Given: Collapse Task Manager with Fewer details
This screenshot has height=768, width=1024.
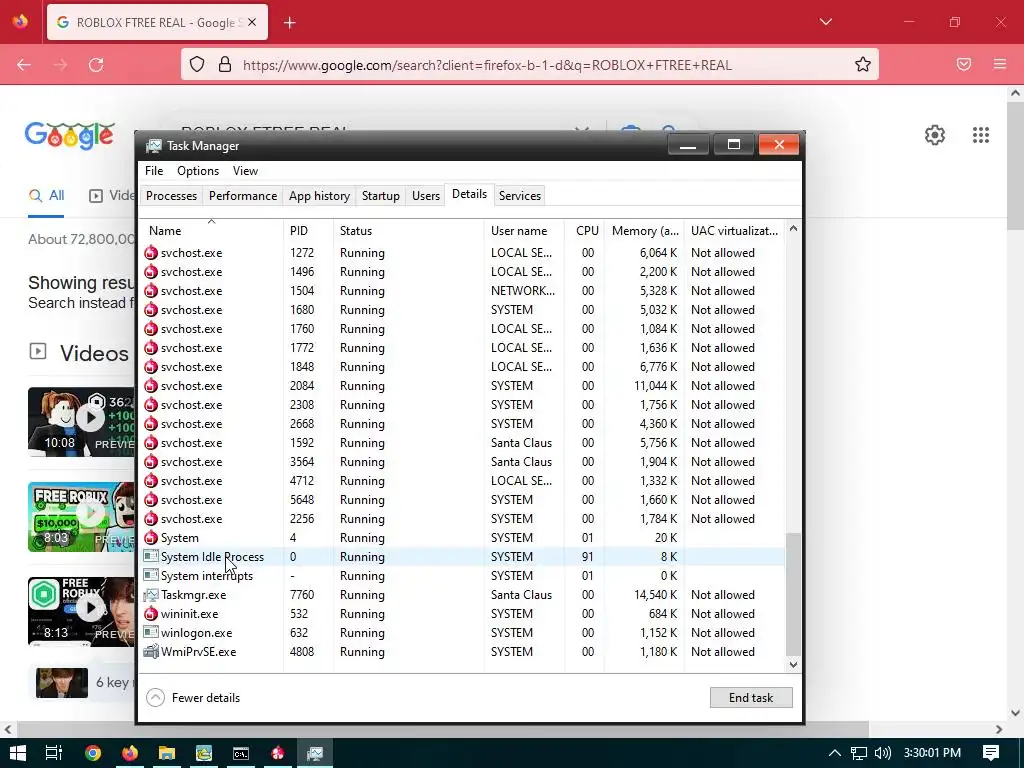Looking at the screenshot, I should pos(193,697).
